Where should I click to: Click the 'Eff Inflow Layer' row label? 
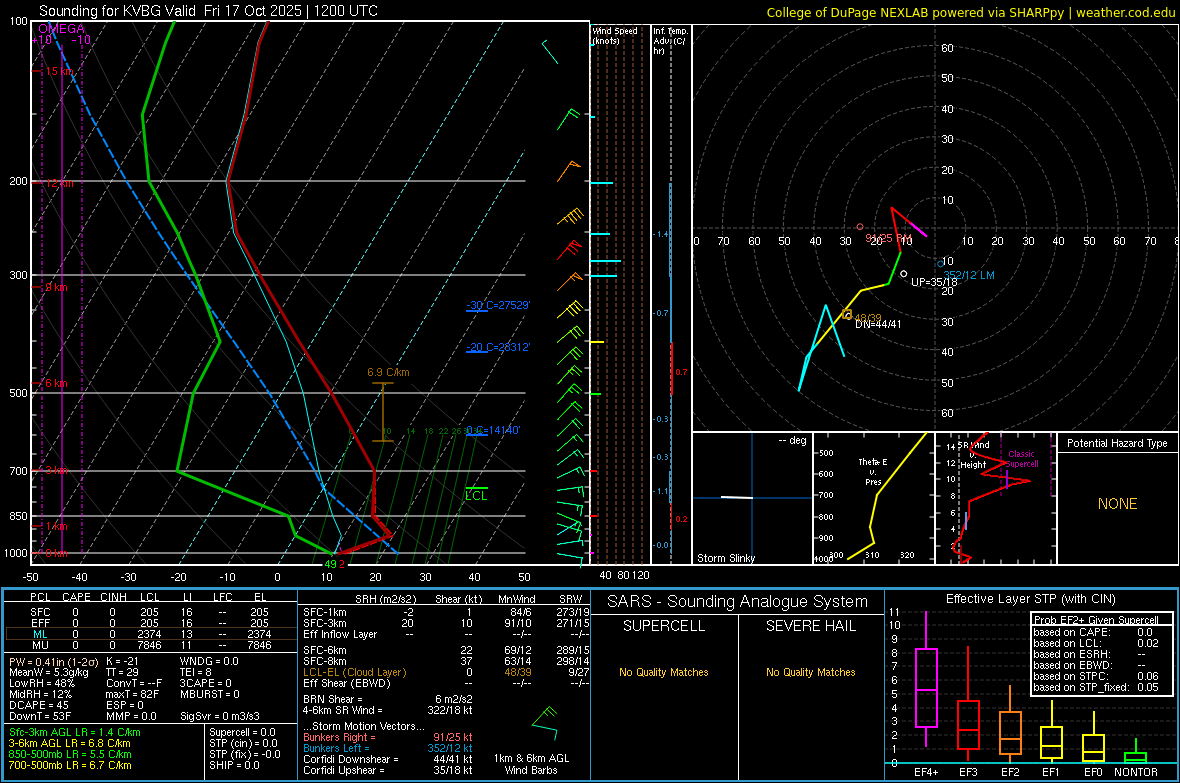(340, 634)
